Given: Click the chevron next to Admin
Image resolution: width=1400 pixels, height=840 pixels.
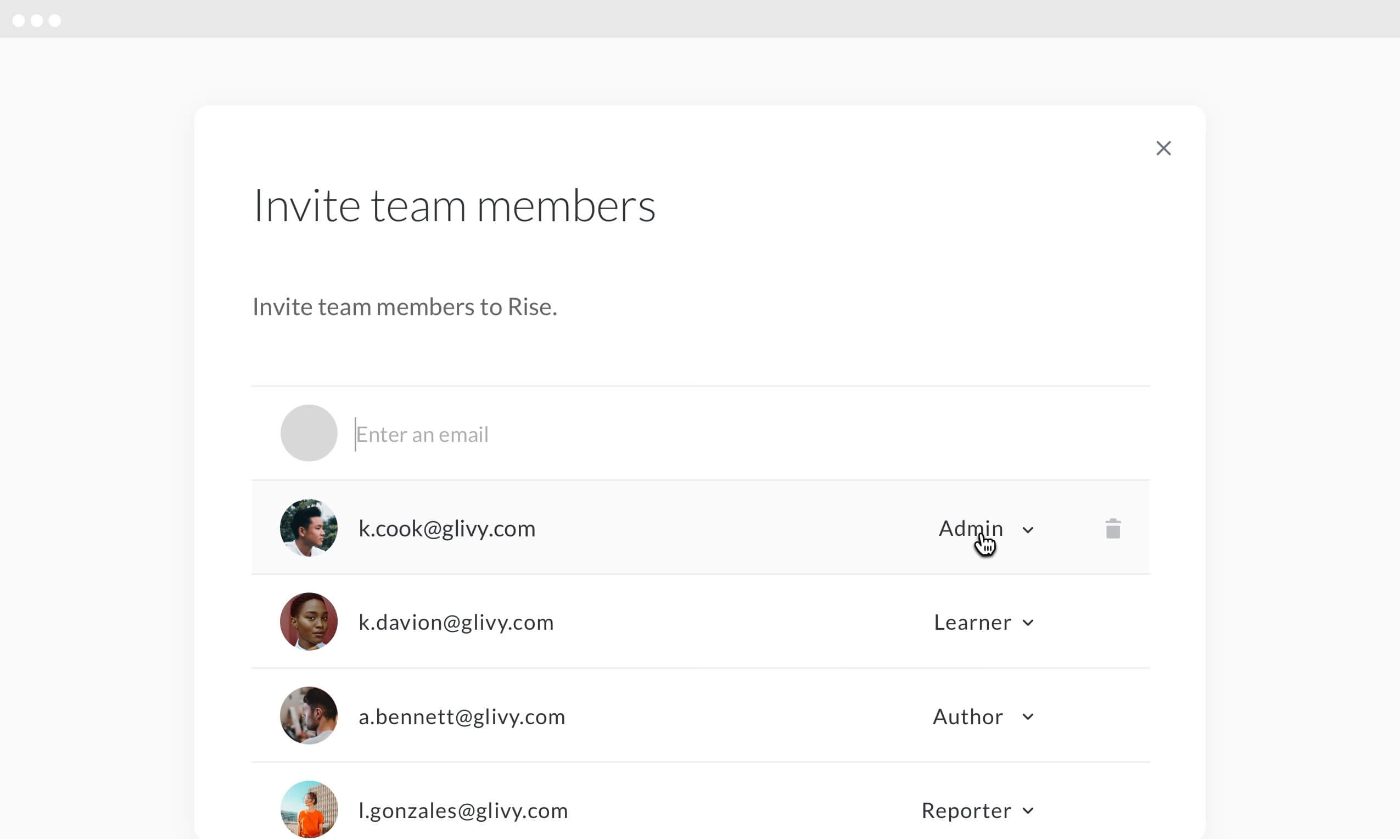Looking at the screenshot, I should [1028, 530].
